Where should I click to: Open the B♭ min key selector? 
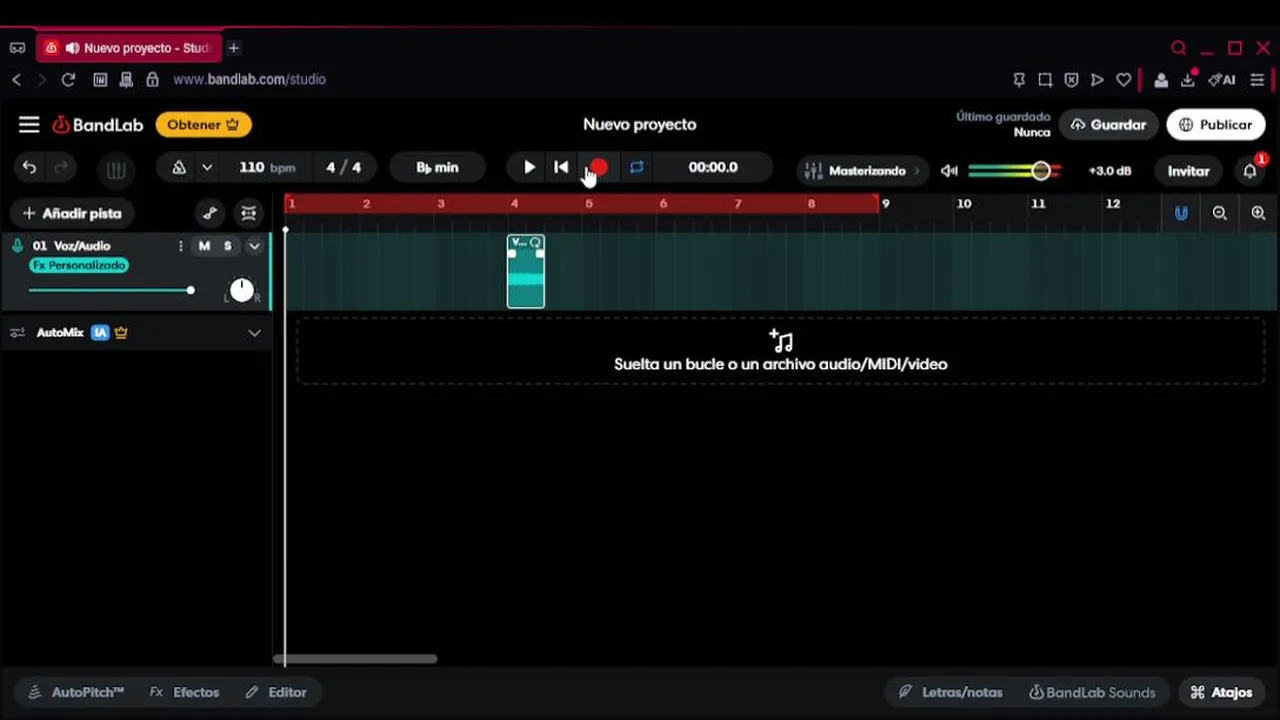pos(437,168)
